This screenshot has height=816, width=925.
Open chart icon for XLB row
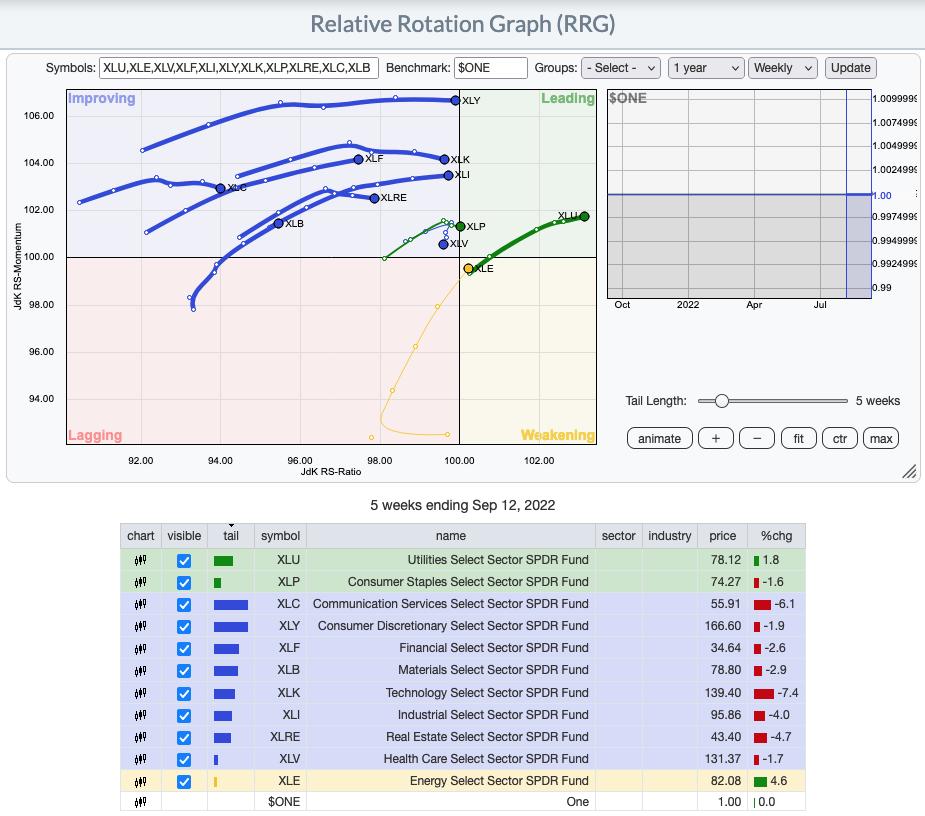pyautogui.click(x=140, y=670)
